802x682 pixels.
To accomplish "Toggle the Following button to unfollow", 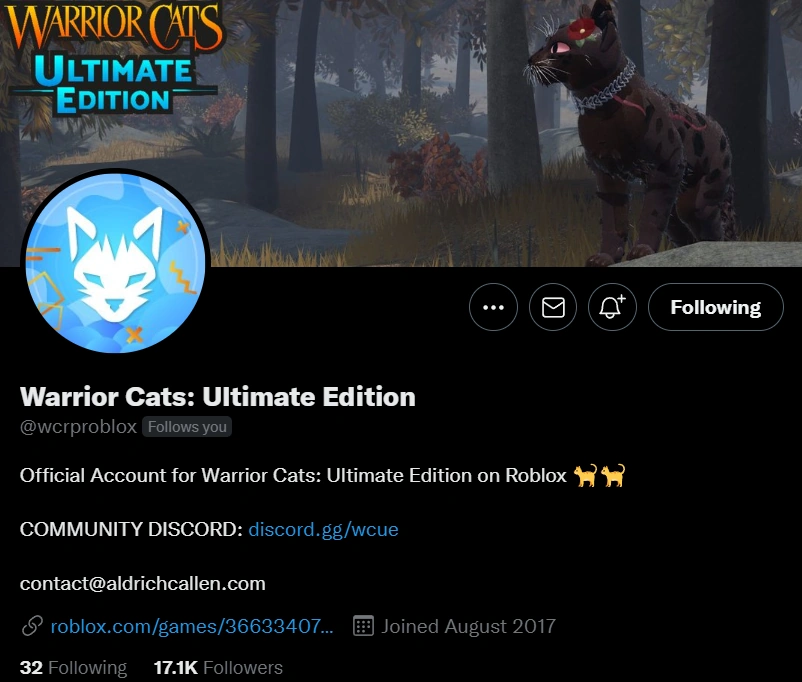I will (716, 307).
